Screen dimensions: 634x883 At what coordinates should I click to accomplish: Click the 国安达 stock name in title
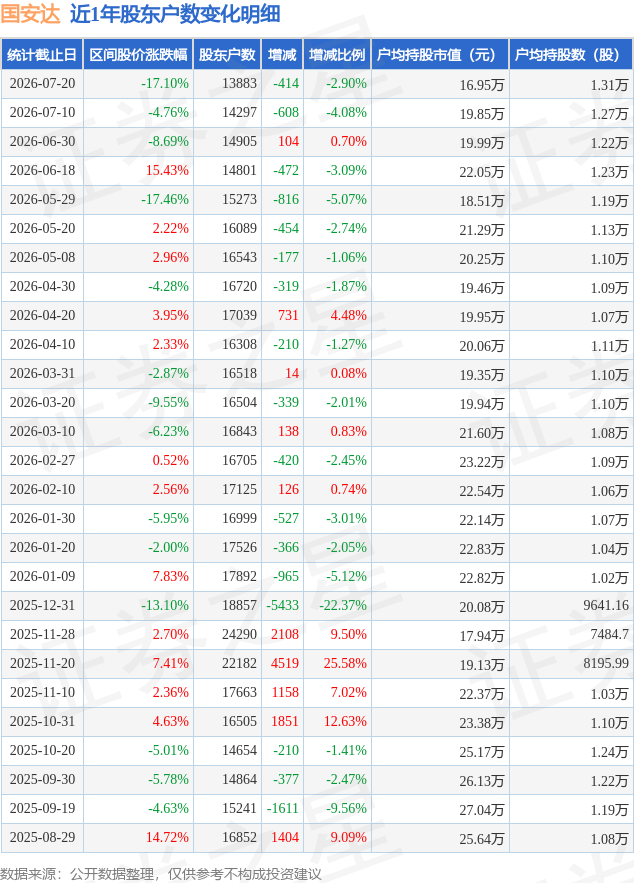pyautogui.click(x=30, y=14)
